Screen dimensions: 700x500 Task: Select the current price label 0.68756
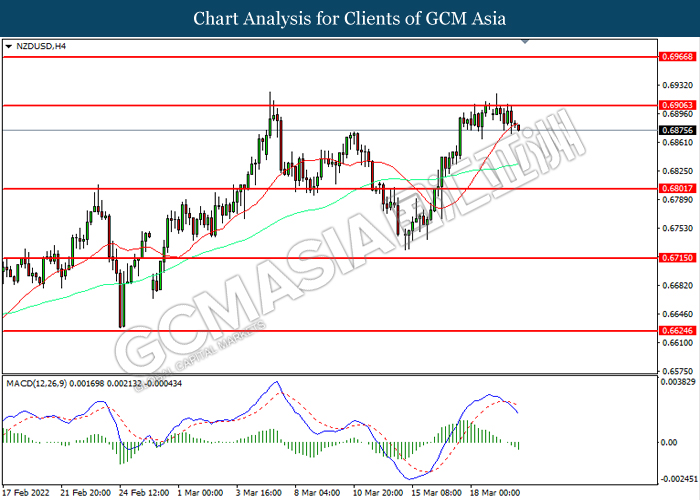pyautogui.click(x=677, y=130)
